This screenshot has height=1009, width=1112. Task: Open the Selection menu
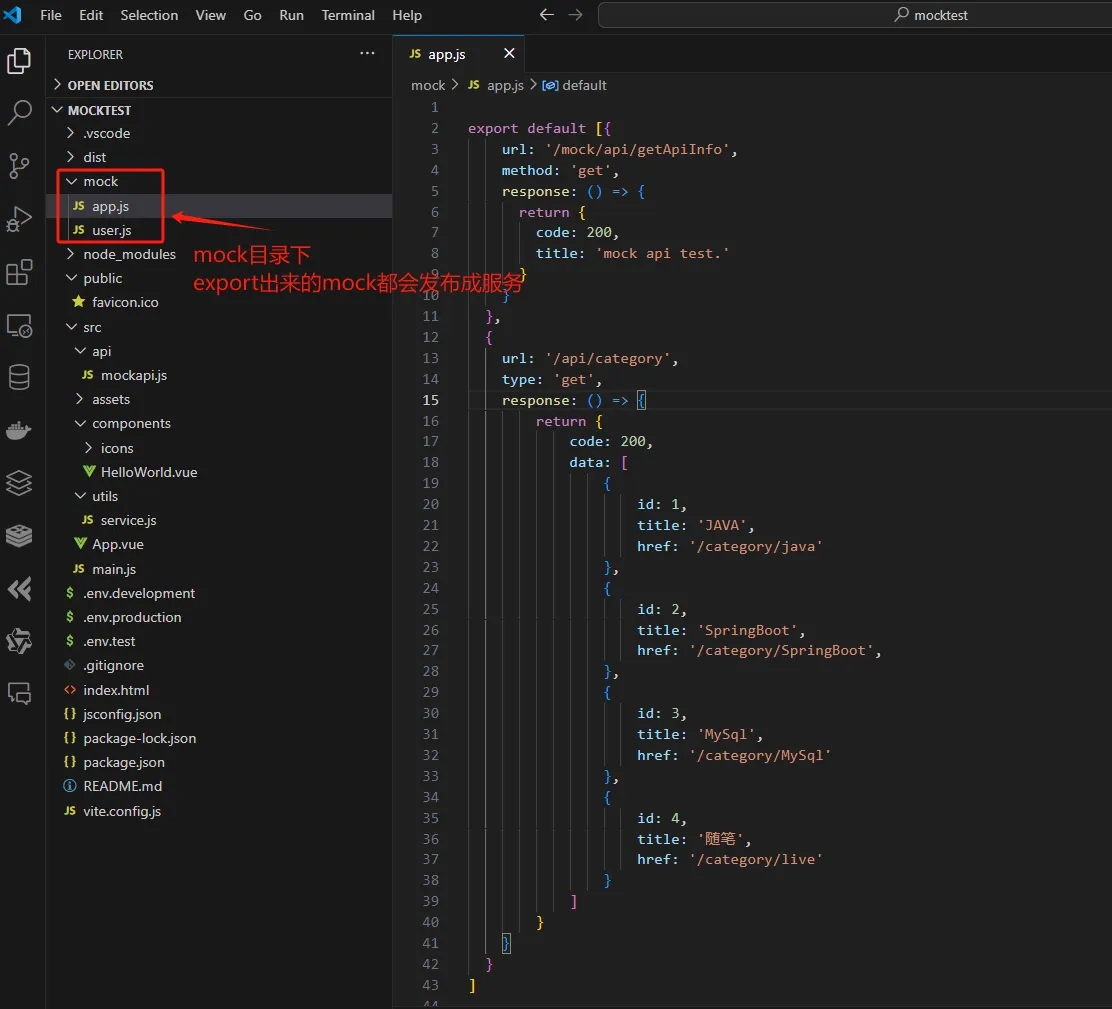tap(149, 15)
